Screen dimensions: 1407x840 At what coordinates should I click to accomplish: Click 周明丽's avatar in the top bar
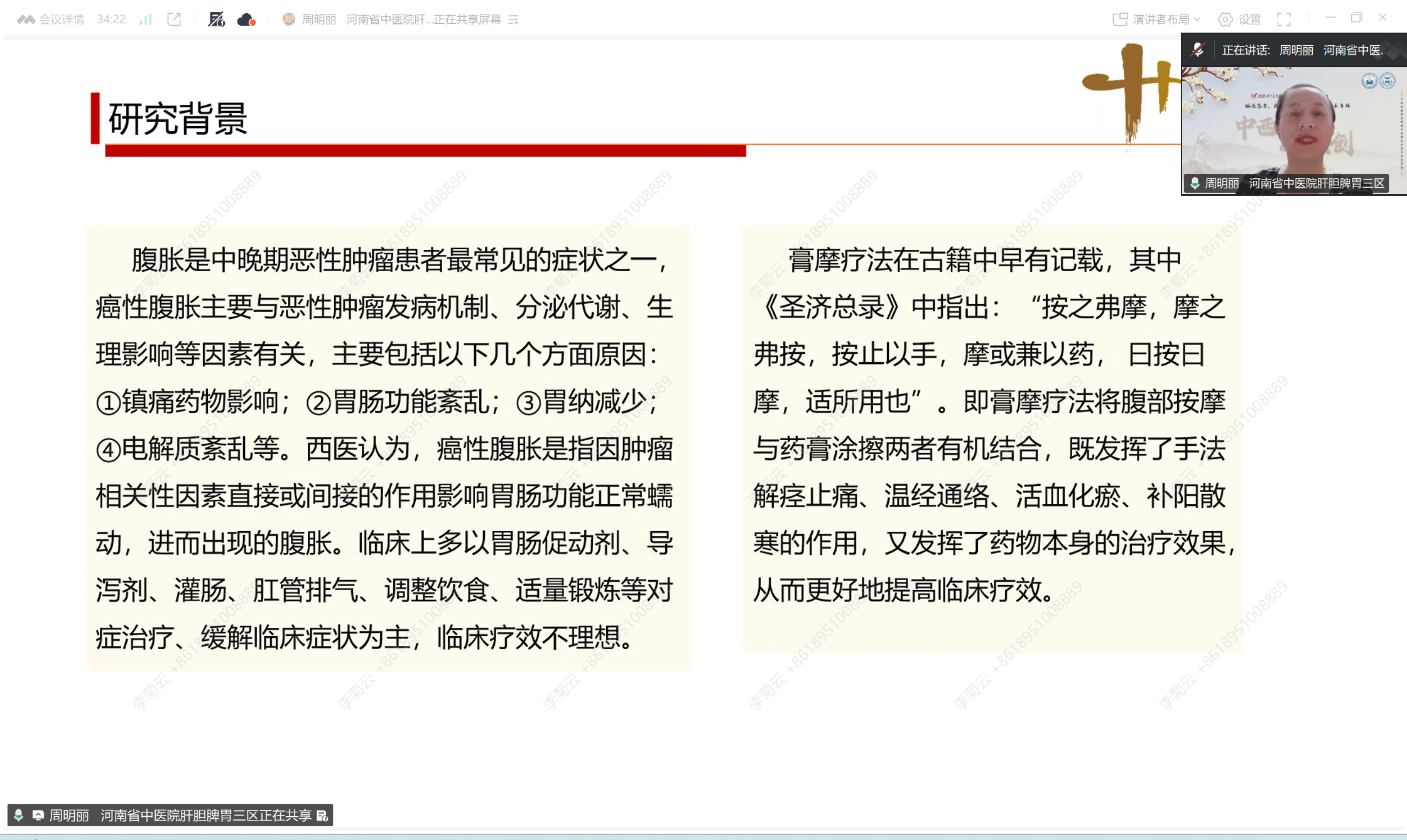click(288, 19)
